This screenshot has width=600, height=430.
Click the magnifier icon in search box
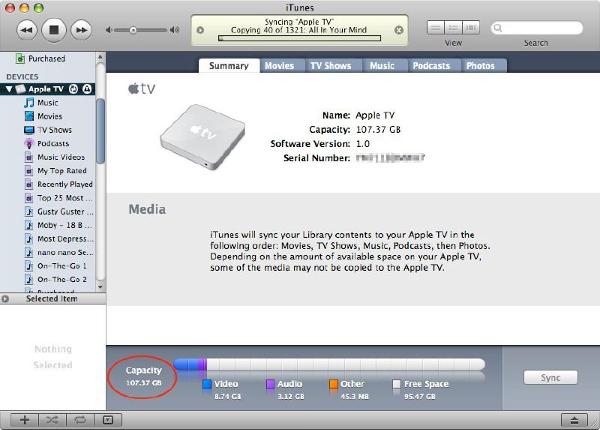(x=497, y=28)
